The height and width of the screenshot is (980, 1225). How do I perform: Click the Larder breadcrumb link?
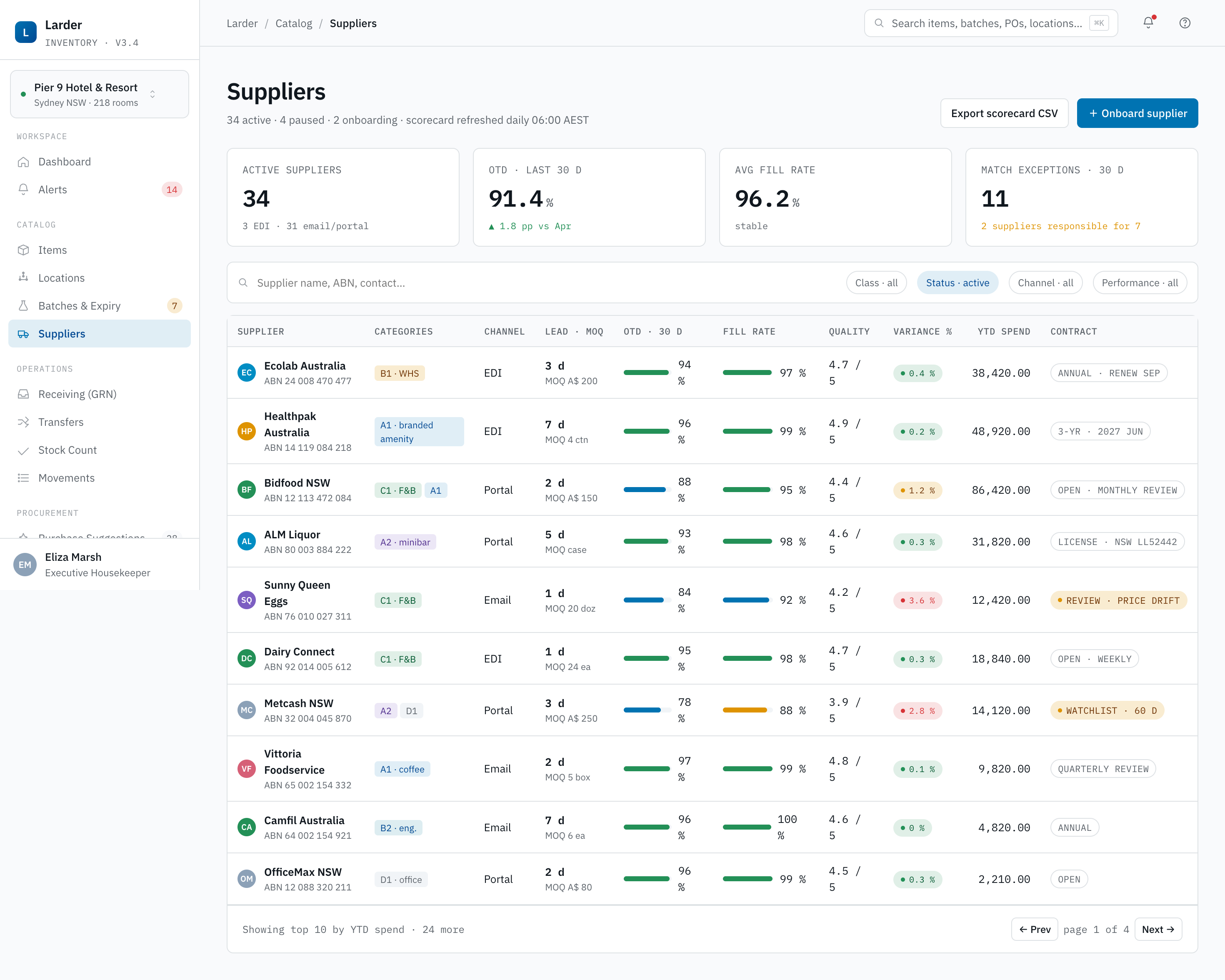click(x=242, y=23)
